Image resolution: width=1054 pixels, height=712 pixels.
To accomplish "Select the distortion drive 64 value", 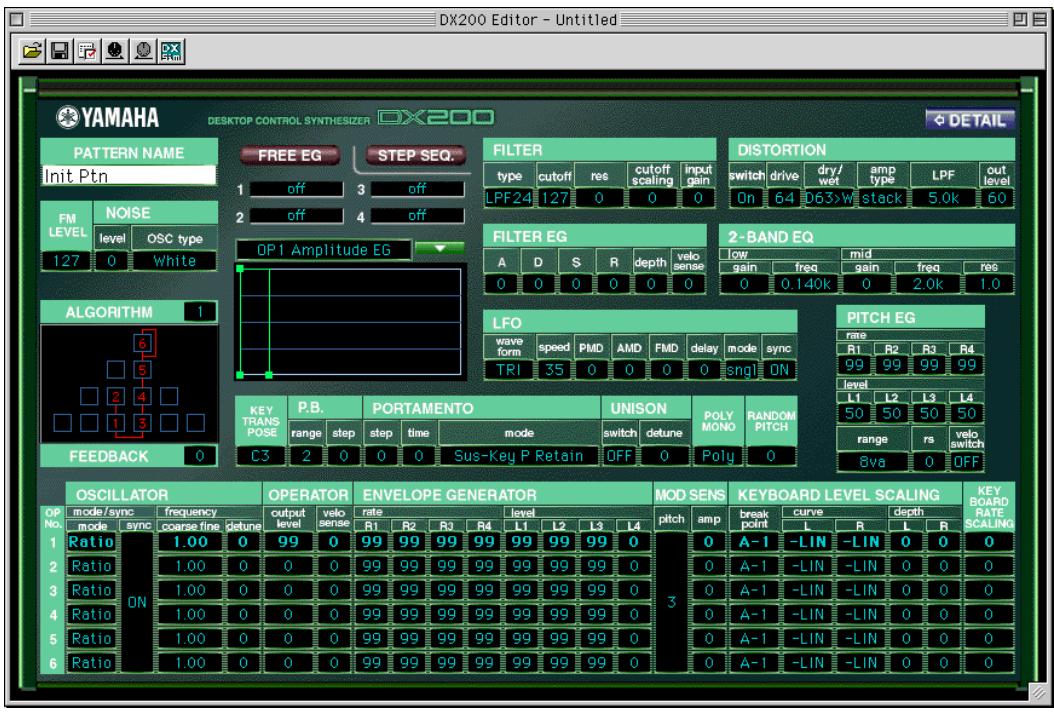I will pos(784,198).
